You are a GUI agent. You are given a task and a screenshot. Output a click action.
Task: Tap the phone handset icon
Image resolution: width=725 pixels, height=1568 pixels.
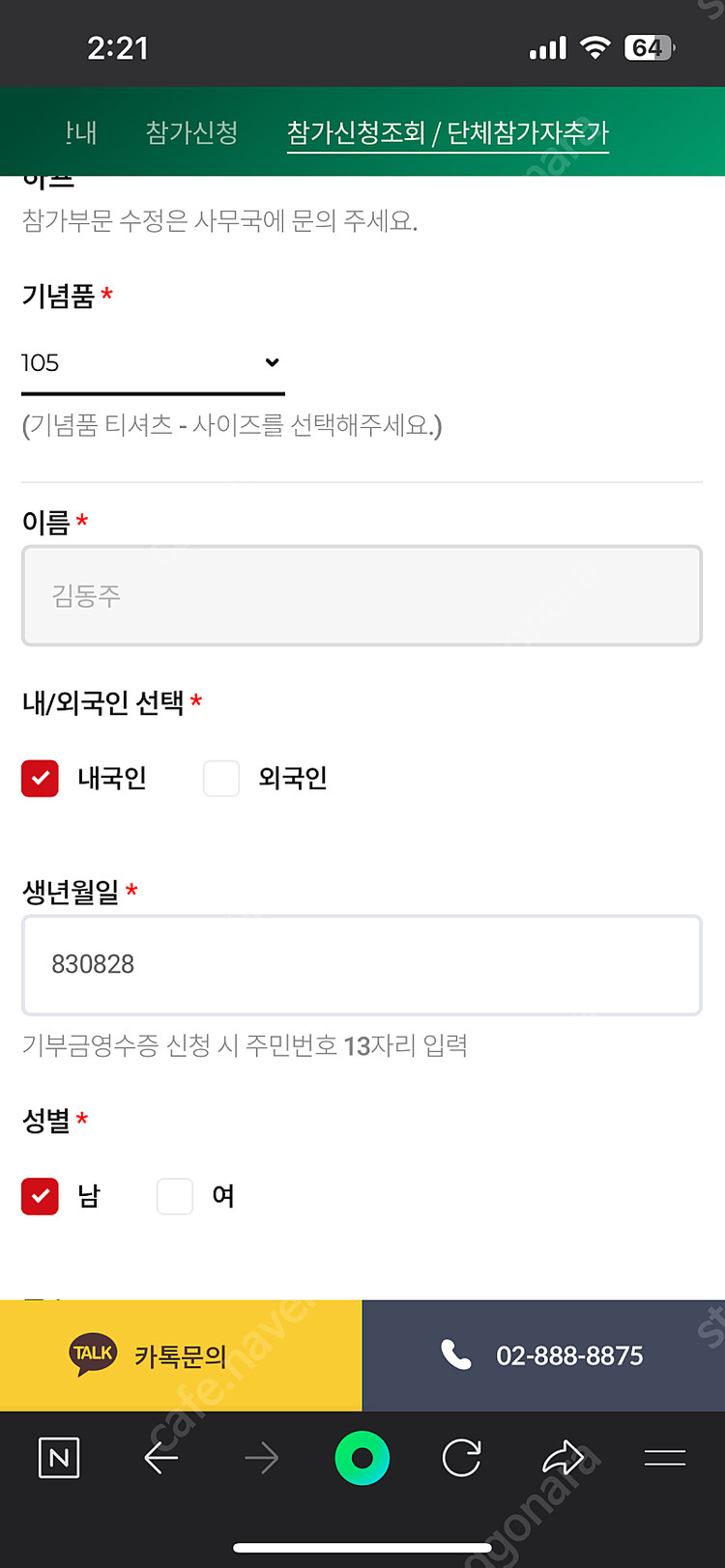[455, 1354]
